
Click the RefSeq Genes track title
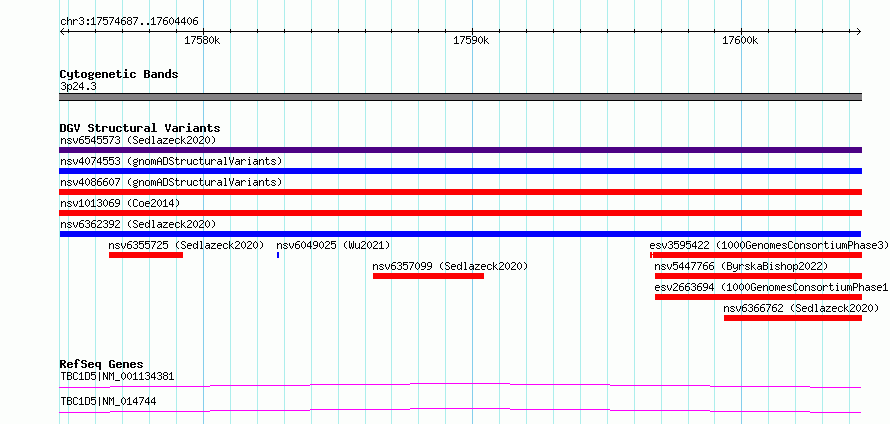(102, 364)
